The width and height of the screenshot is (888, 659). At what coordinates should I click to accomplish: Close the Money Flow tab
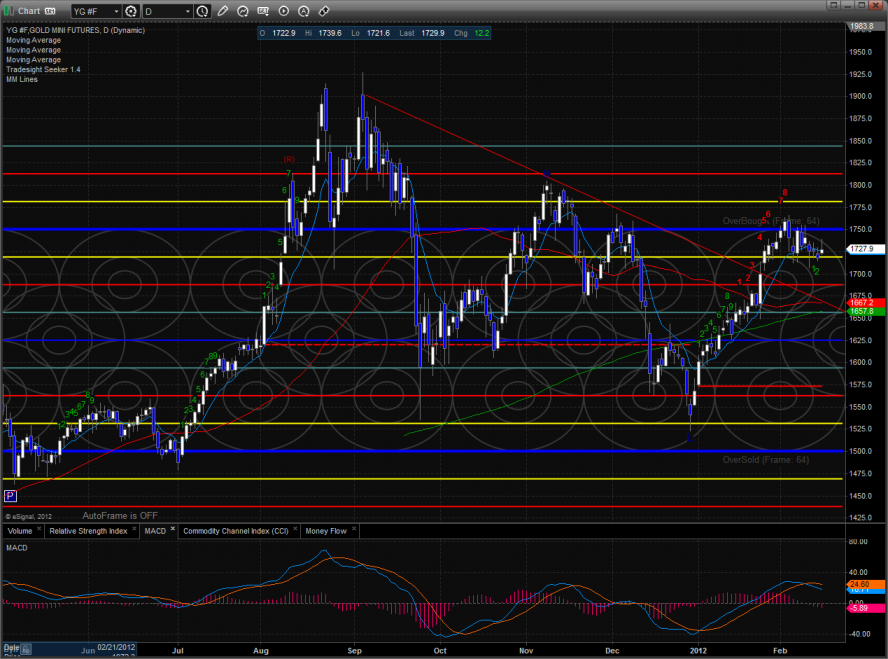[x=354, y=529]
